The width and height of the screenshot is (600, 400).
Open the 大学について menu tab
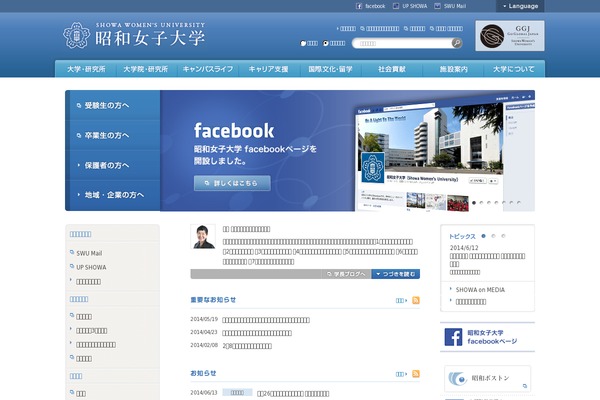point(514,69)
